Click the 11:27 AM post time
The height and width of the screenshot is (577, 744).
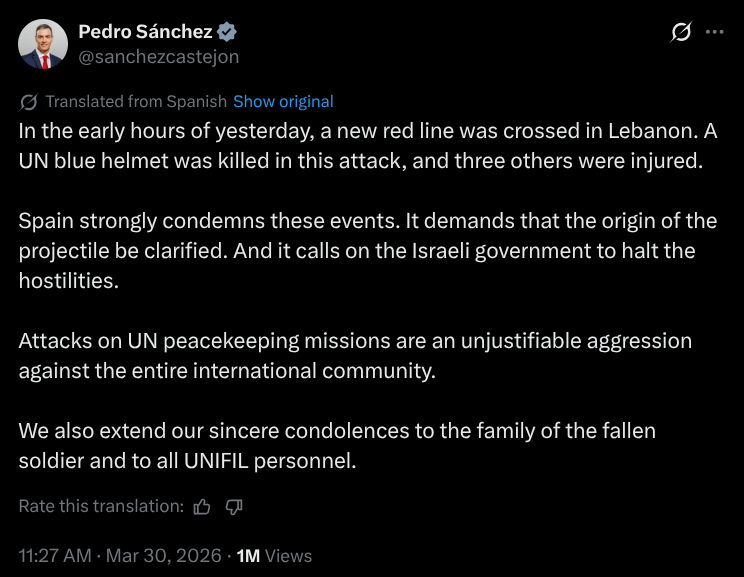(x=57, y=556)
